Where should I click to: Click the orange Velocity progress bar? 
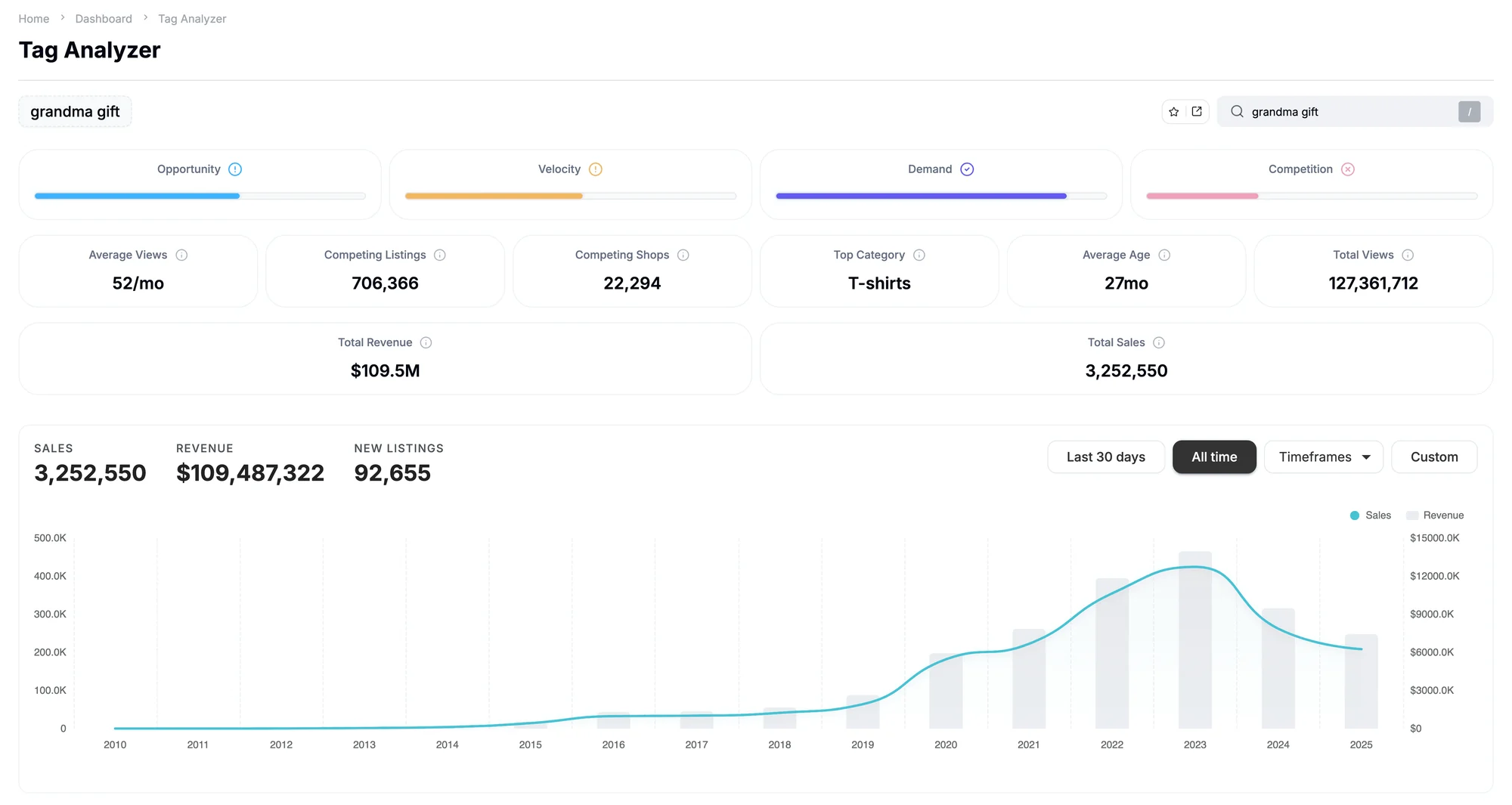494,197
